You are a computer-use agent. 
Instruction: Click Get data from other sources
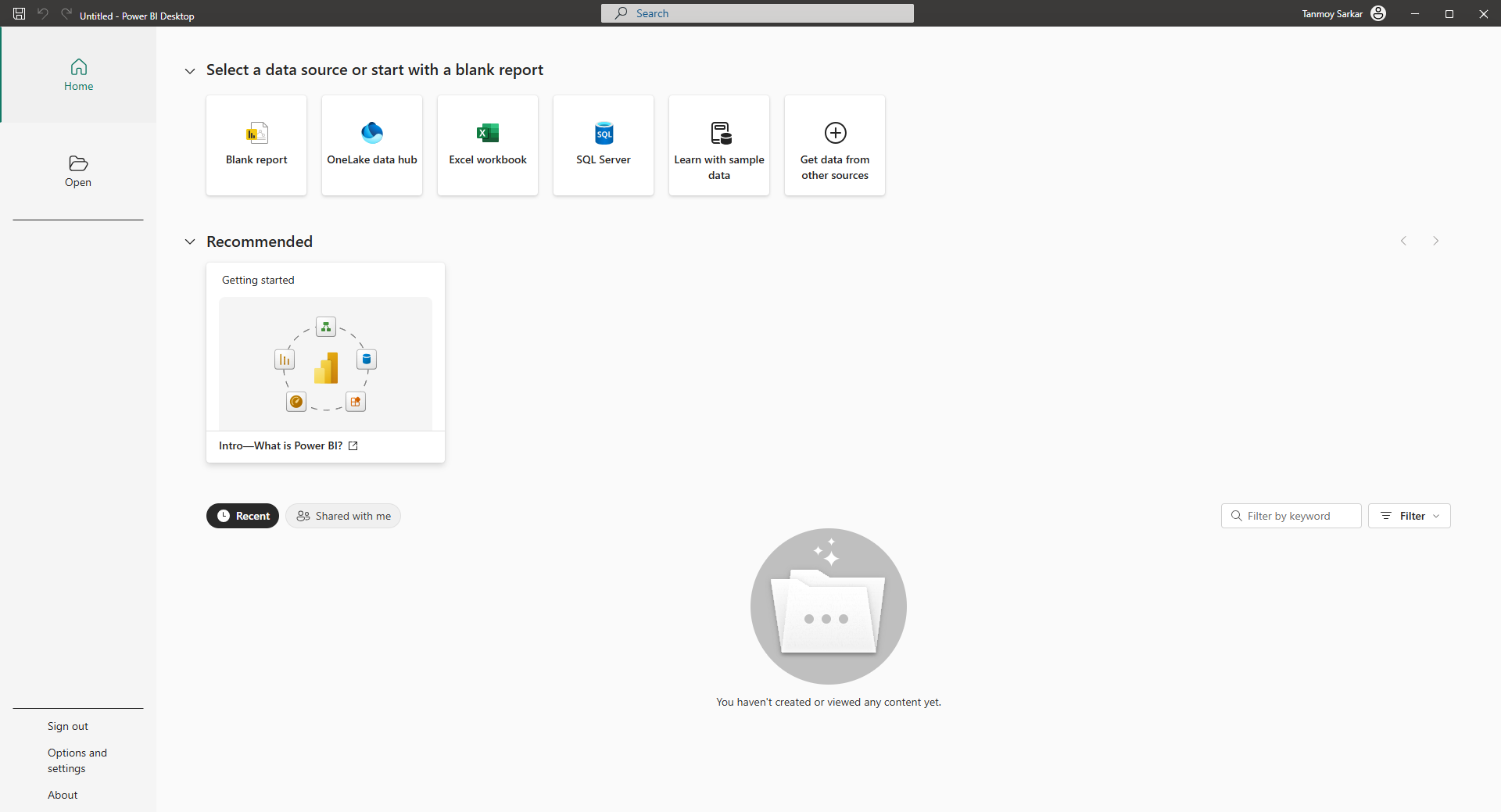pyautogui.click(x=835, y=145)
